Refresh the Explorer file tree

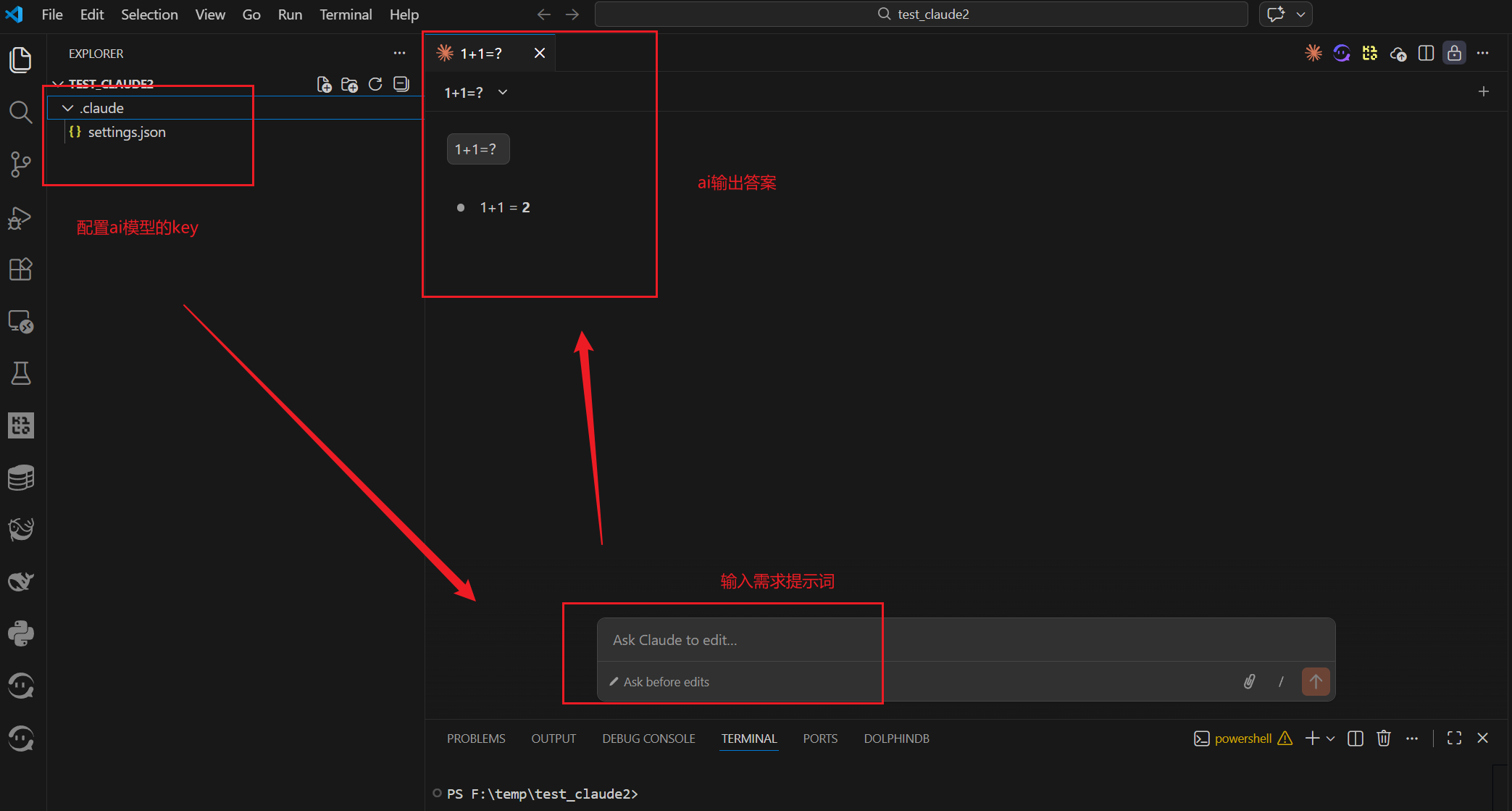point(375,84)
